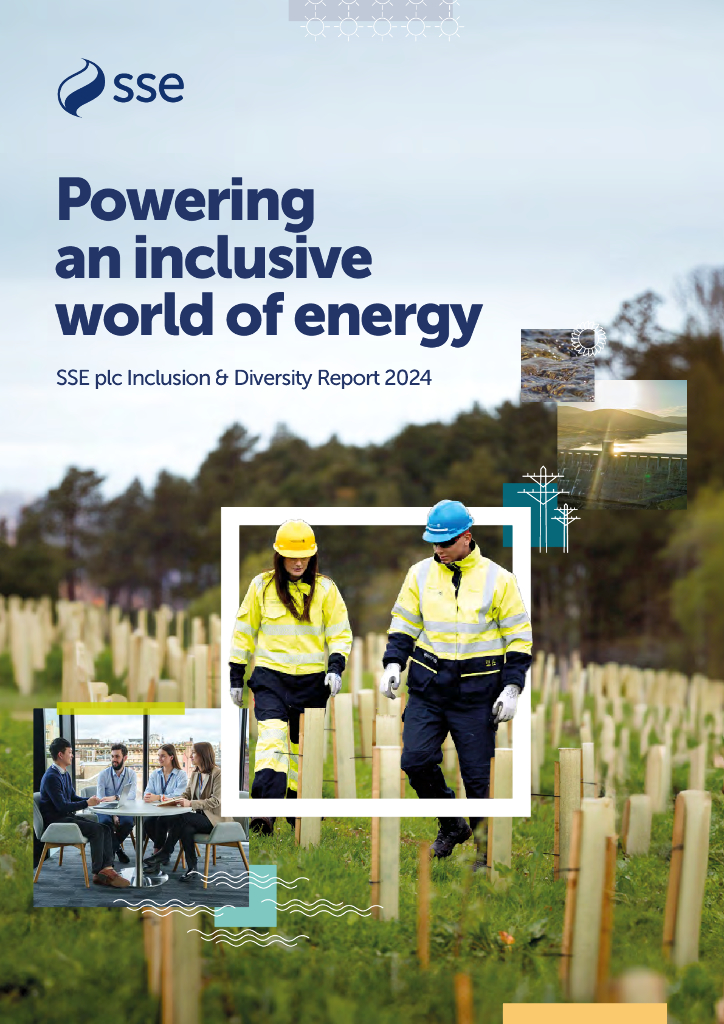Click the two workers in hi-vis photo

(x=376, y=662)
